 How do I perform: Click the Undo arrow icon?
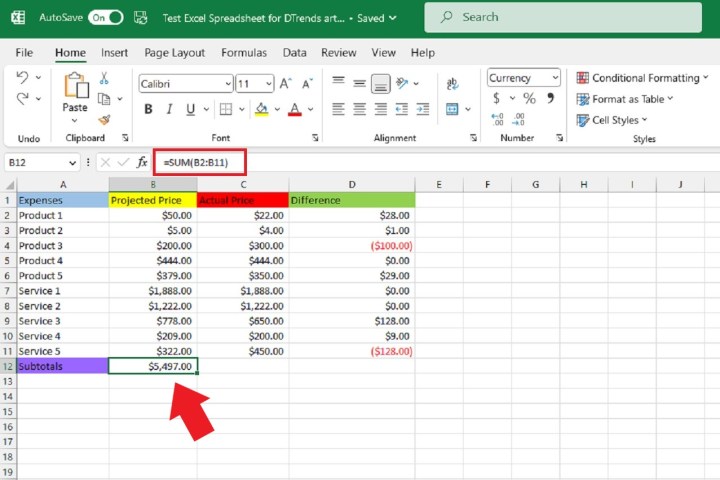point(23,77)
